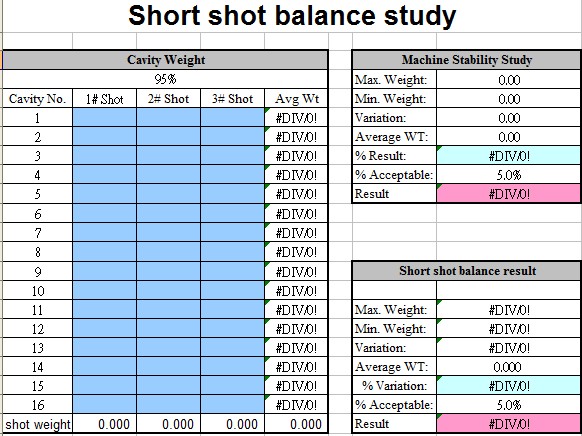The image size is (582, 436).
Task: Select the 1# Shot cell for cavity 1
Action: pyautogui.click(x=105, y=118)
